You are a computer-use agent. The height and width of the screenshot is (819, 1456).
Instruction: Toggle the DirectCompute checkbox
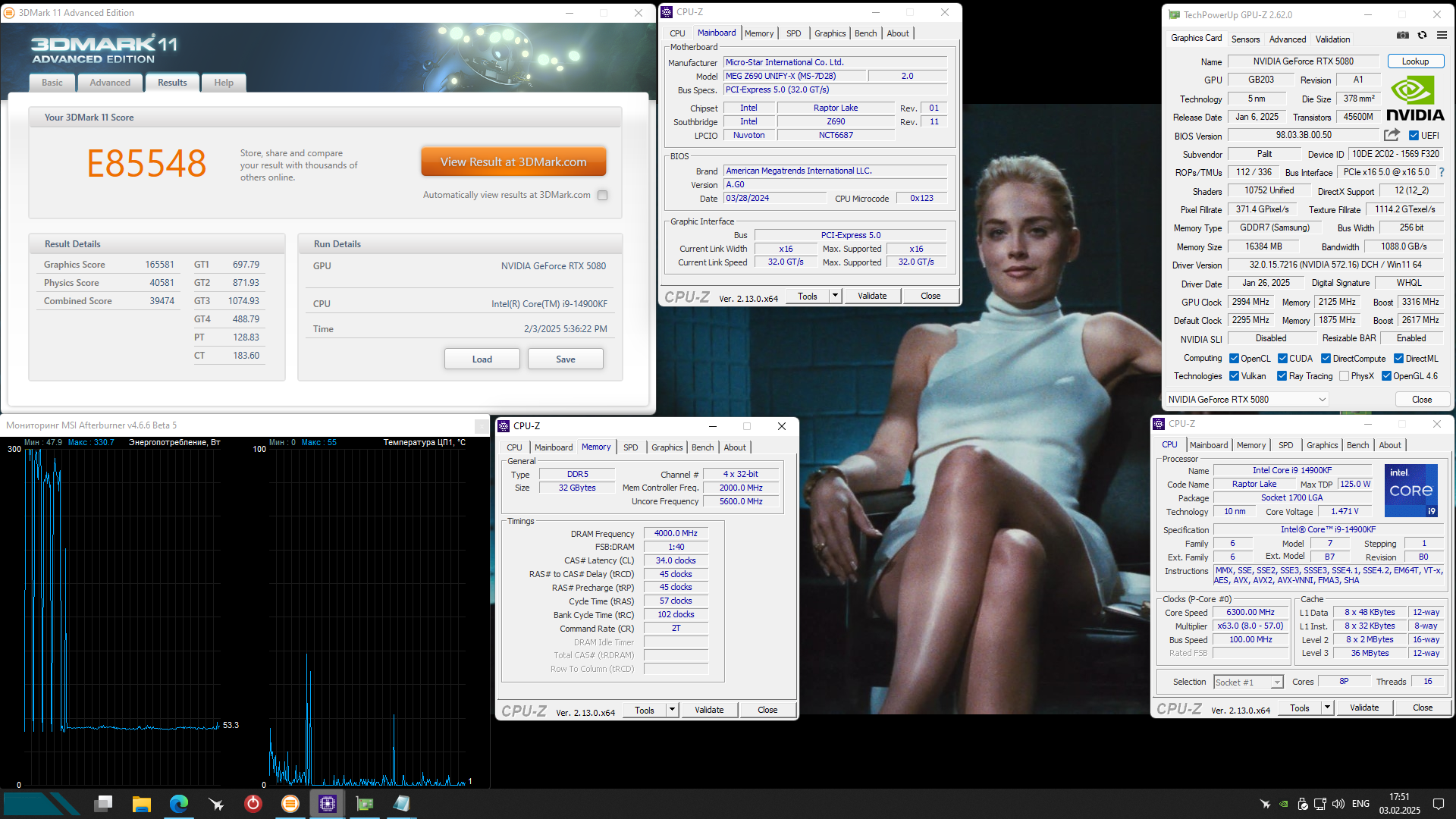pyautogui.click(x=1326, y=359)
